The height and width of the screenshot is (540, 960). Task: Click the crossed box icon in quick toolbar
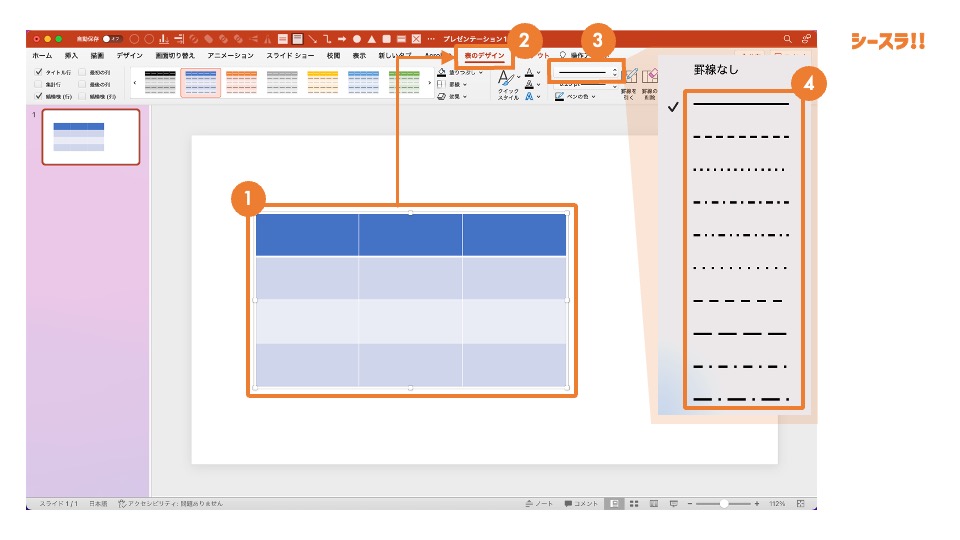[416, 39]
